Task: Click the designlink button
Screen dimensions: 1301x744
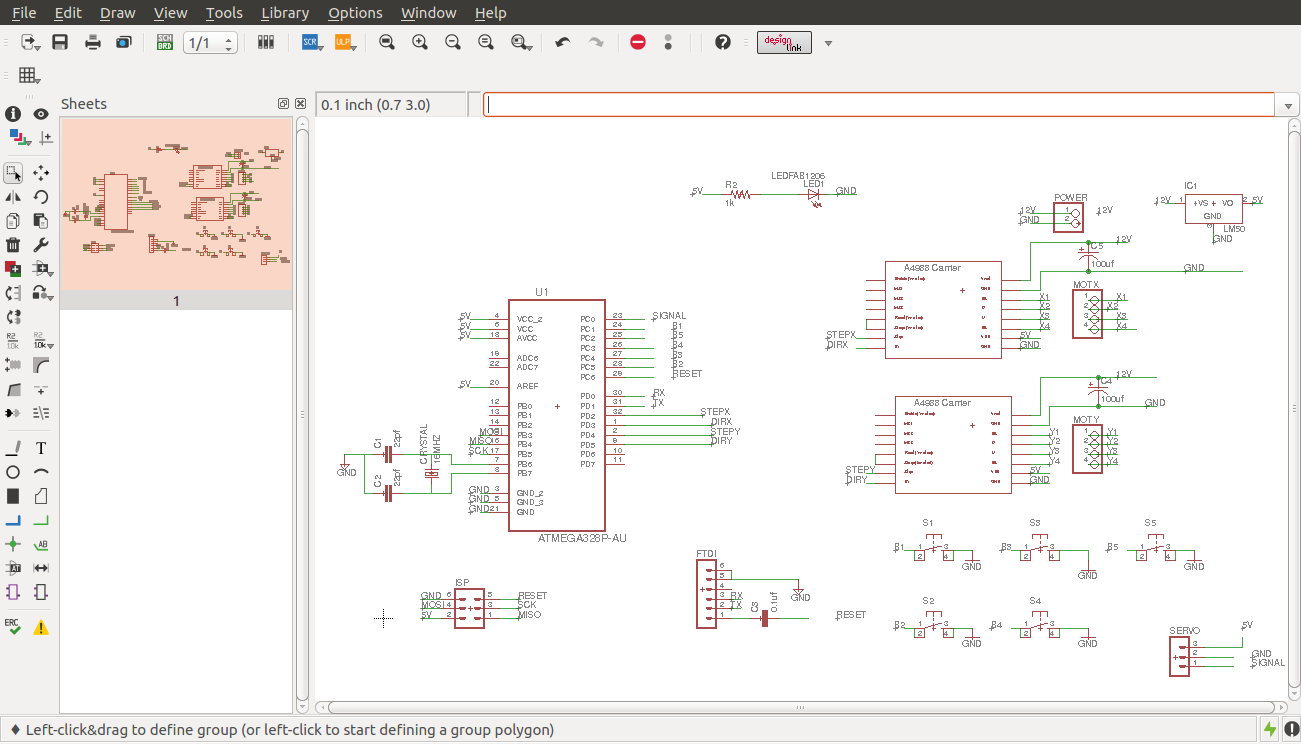Action: (784, 42)
